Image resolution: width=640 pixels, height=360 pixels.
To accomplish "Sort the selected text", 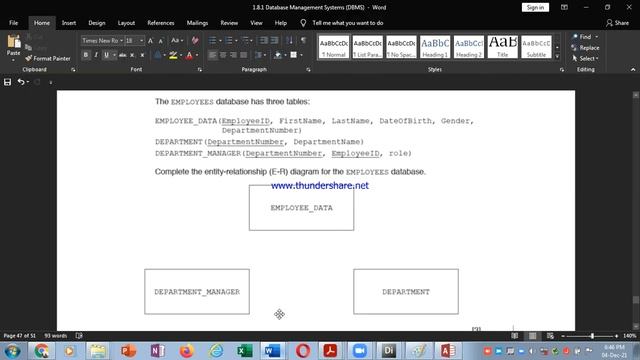I will (289, 40).
